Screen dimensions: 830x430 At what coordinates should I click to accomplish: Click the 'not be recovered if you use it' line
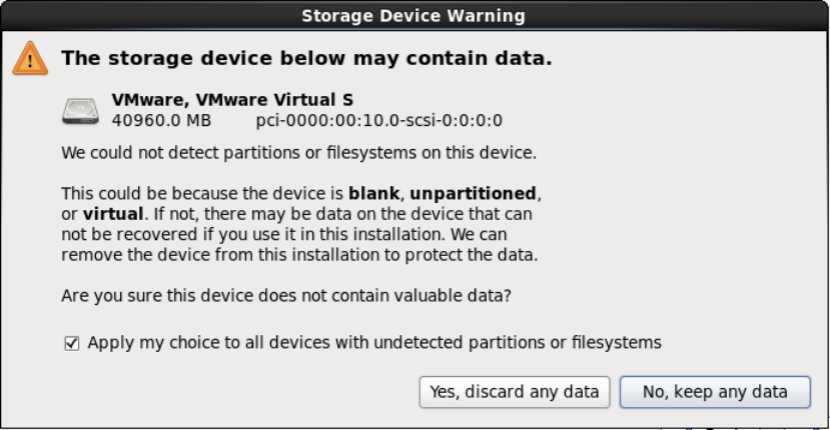pos(284,234)
